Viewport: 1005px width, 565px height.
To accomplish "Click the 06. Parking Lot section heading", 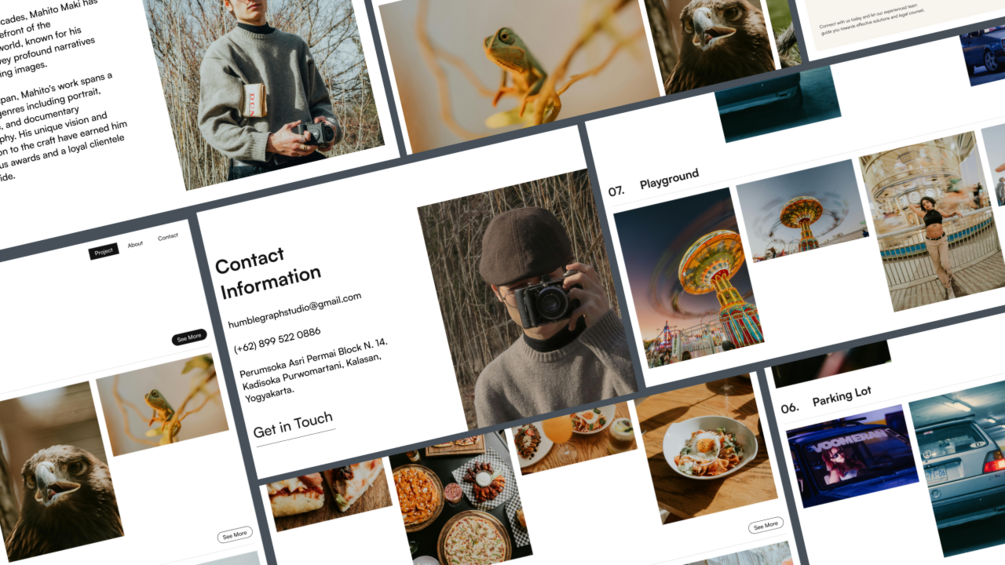I will tap(826, 400).
